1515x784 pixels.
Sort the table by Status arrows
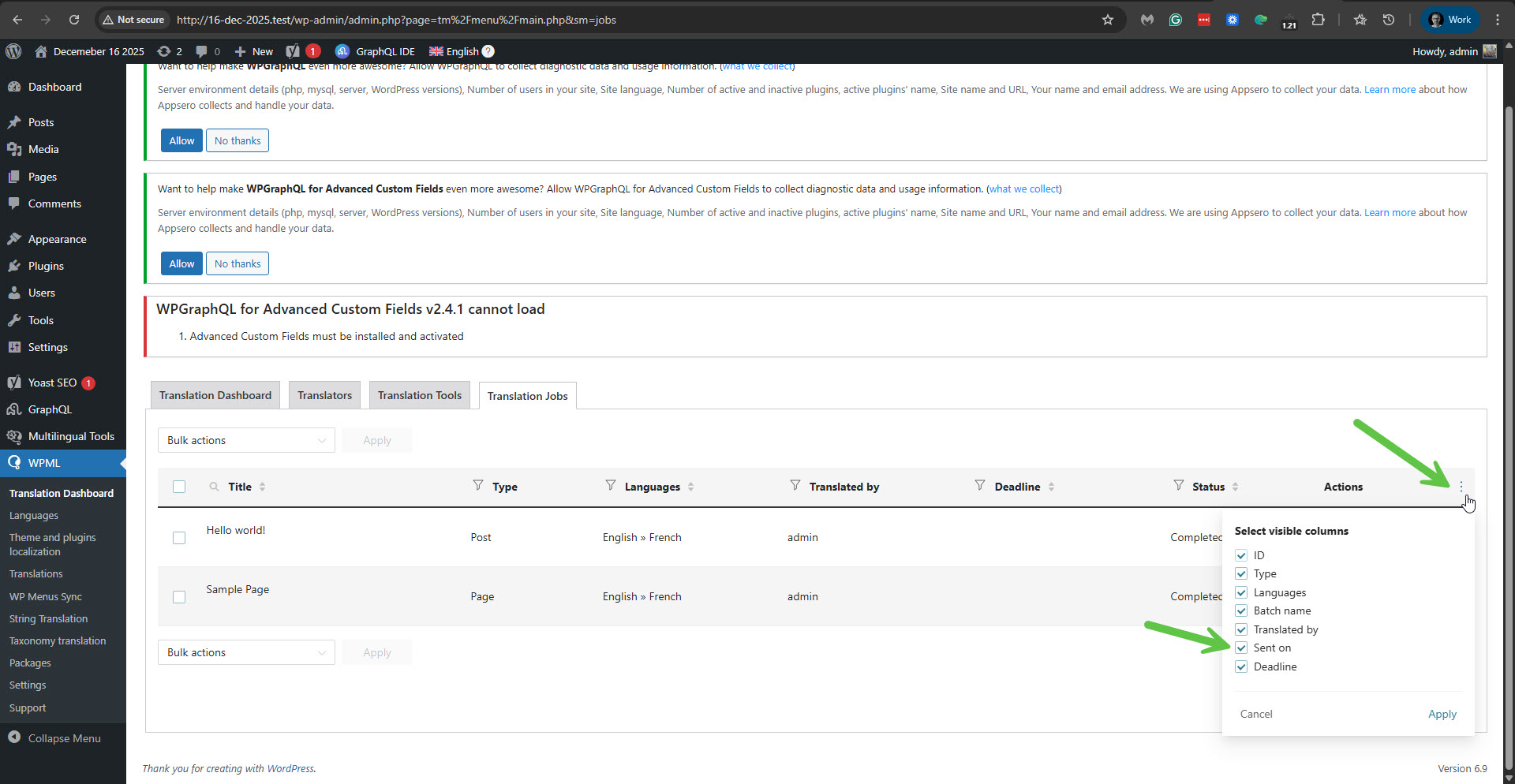click(x=1236, y=487)
